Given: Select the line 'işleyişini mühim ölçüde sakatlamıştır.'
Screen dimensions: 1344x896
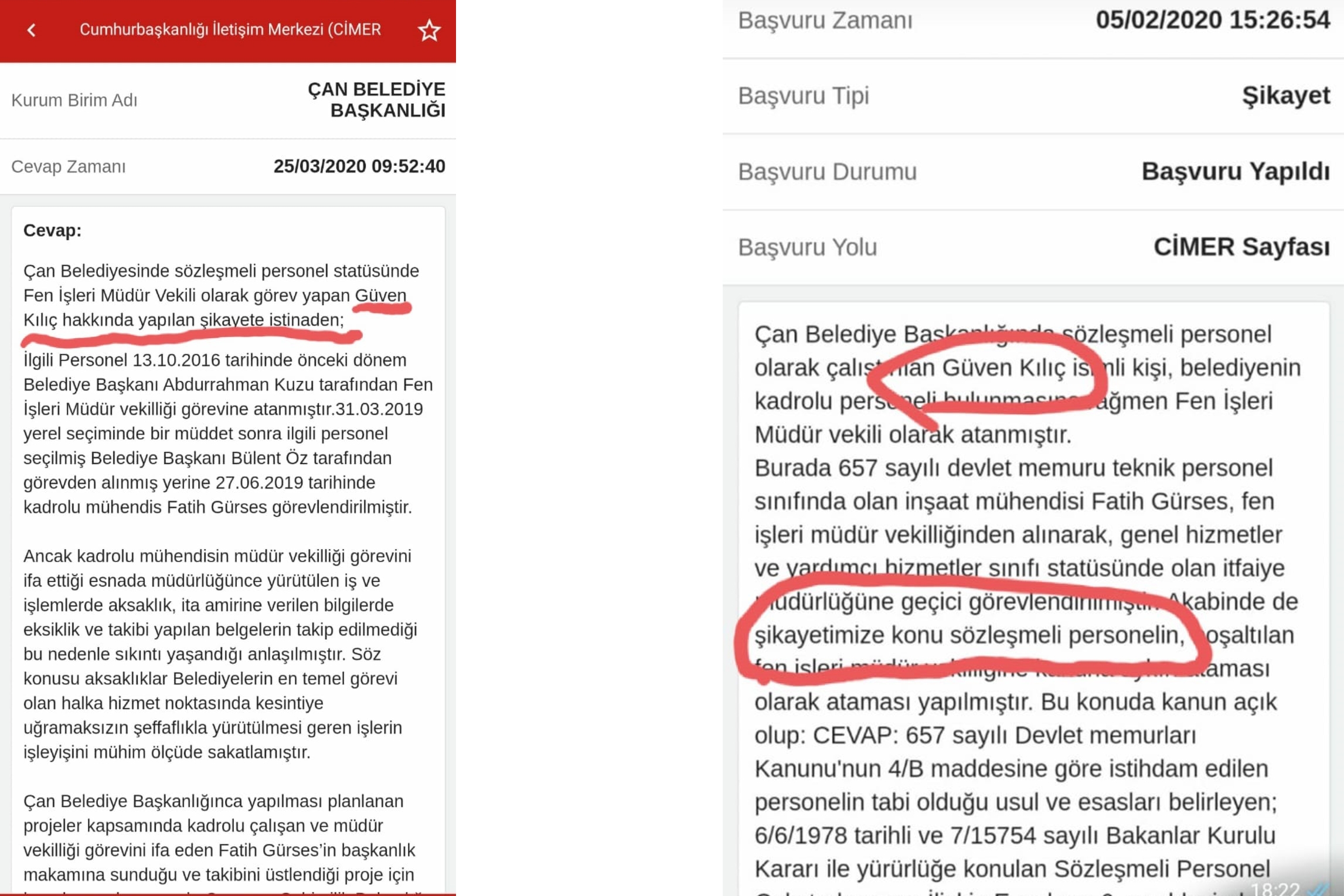Looking at the screenshot, I should pyautogui.click(x=166, y=752).
